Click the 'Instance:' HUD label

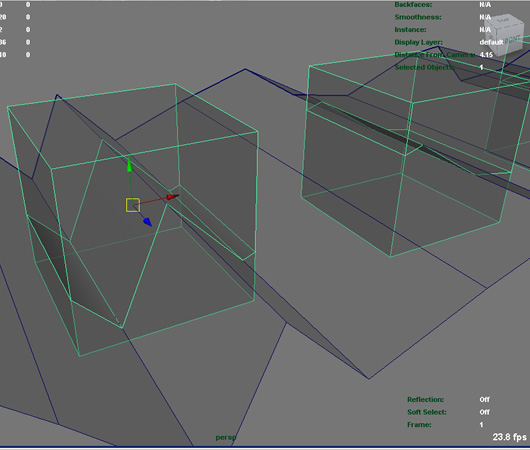(x=410, y=29)
